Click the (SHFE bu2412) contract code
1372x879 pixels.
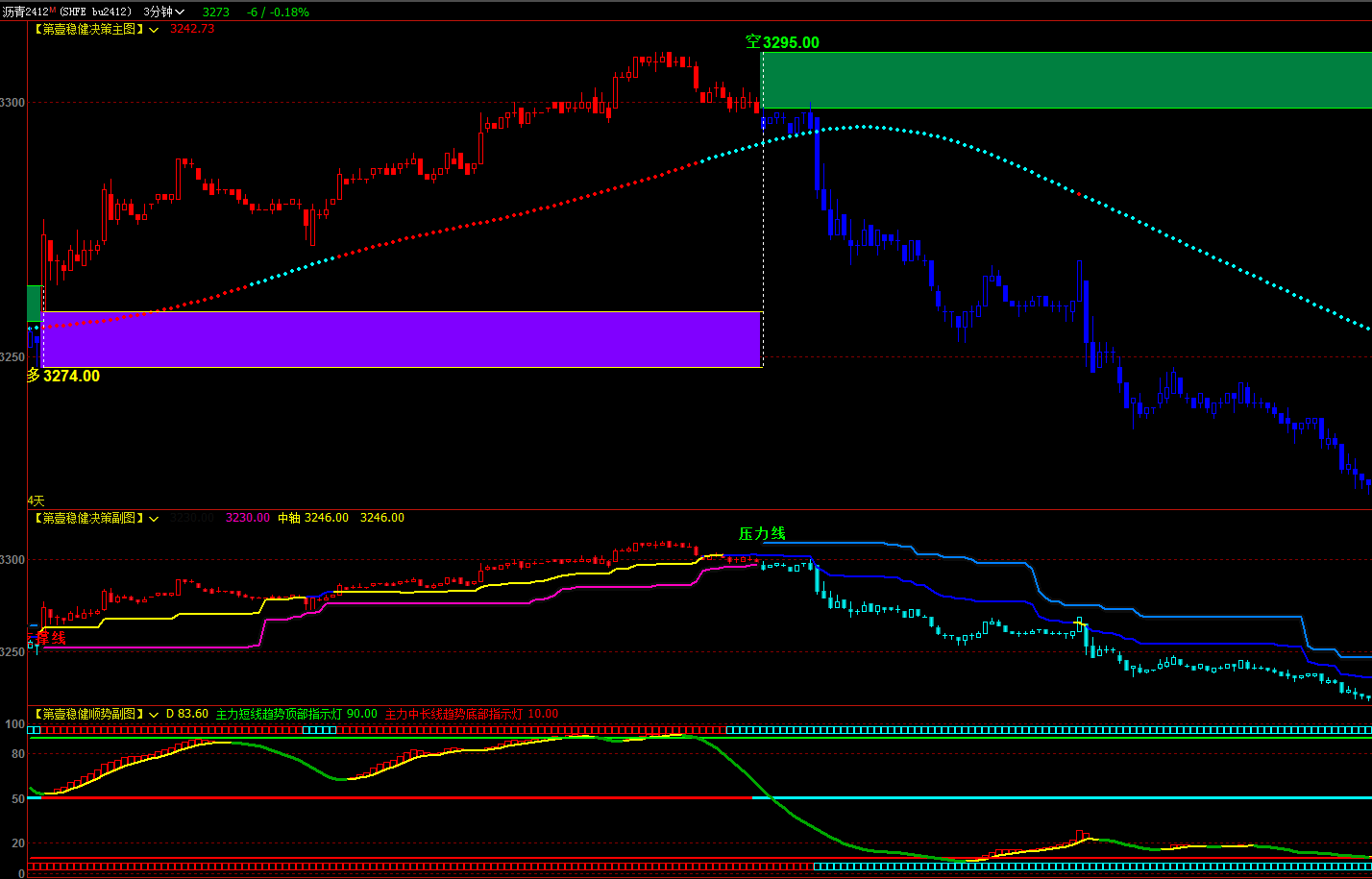(96, 12)
